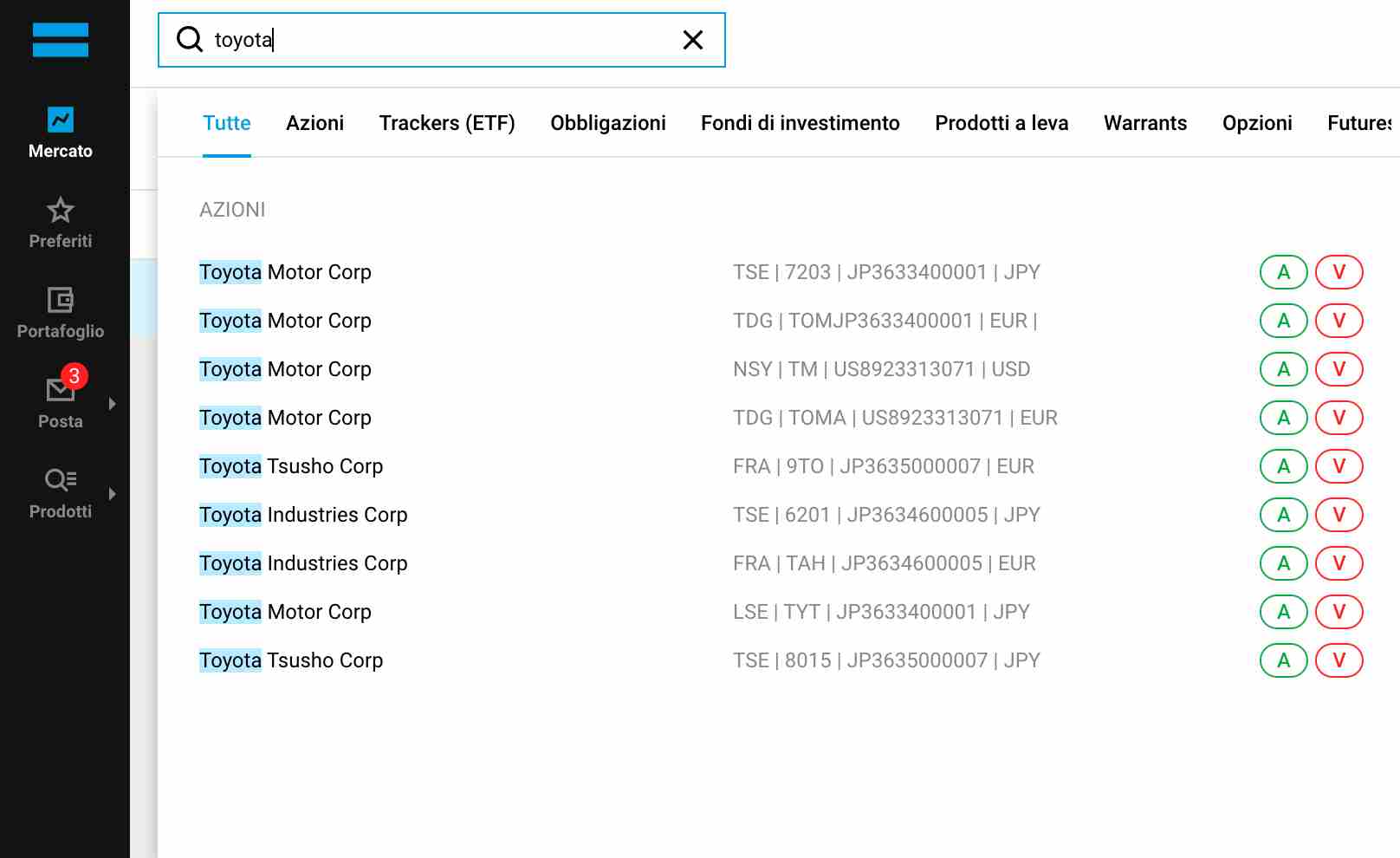Open the Prodotti search icon
Screen dimensions: 1400x858
click(60, 480)
